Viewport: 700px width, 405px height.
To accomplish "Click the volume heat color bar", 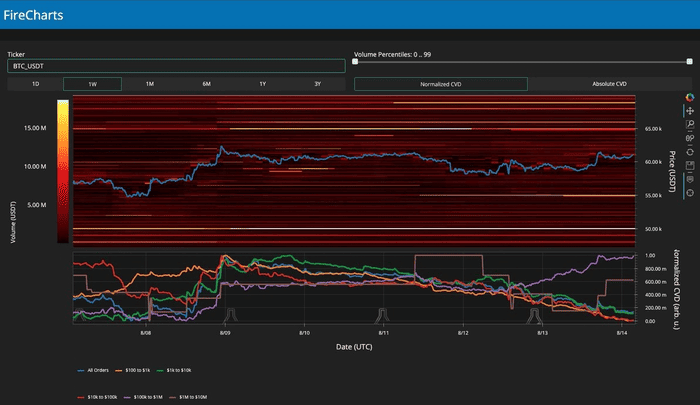I will coord(63,171).
